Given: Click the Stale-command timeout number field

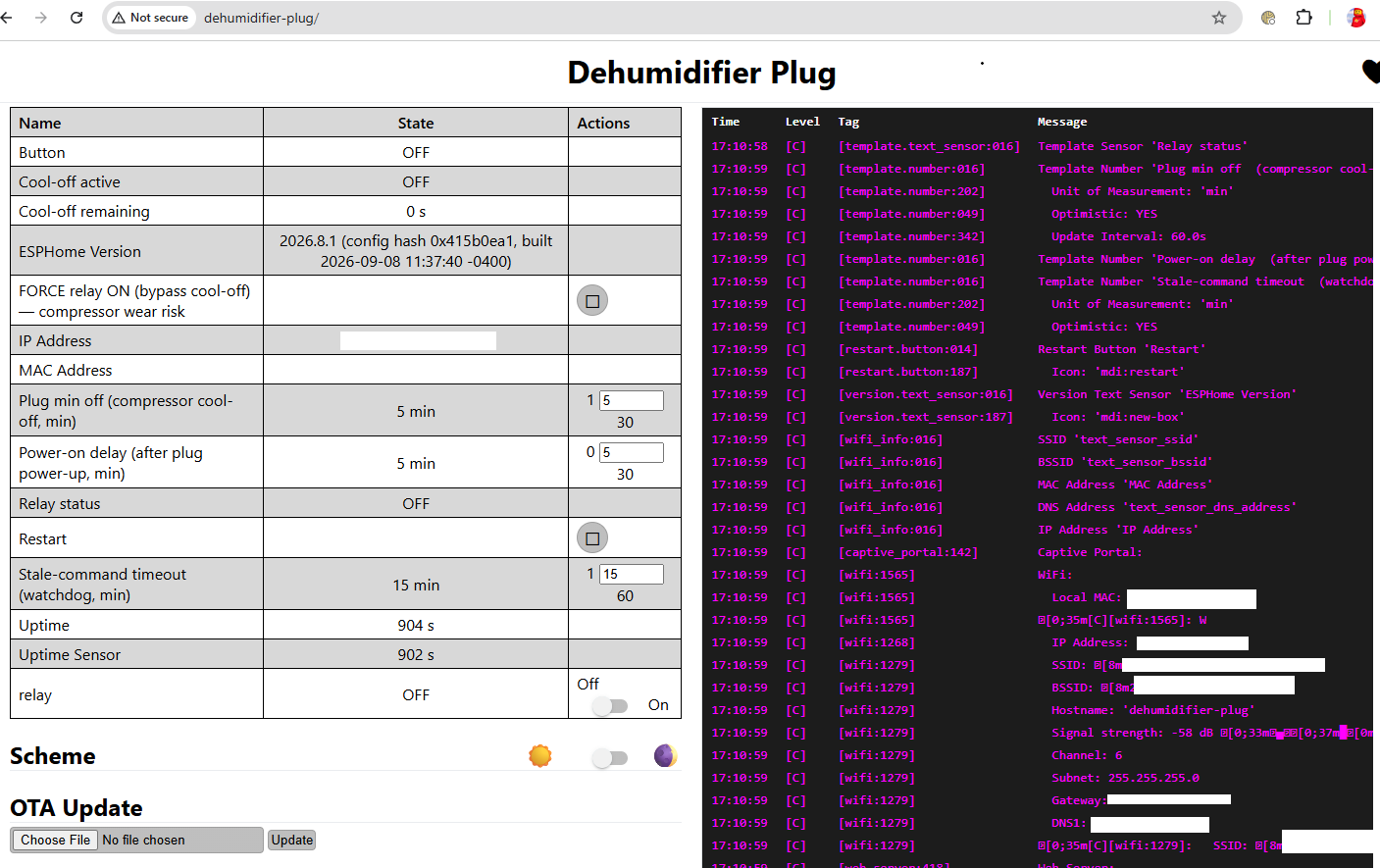Looking at the screenshot, I should pyautogui.click(x=631, y=574).
